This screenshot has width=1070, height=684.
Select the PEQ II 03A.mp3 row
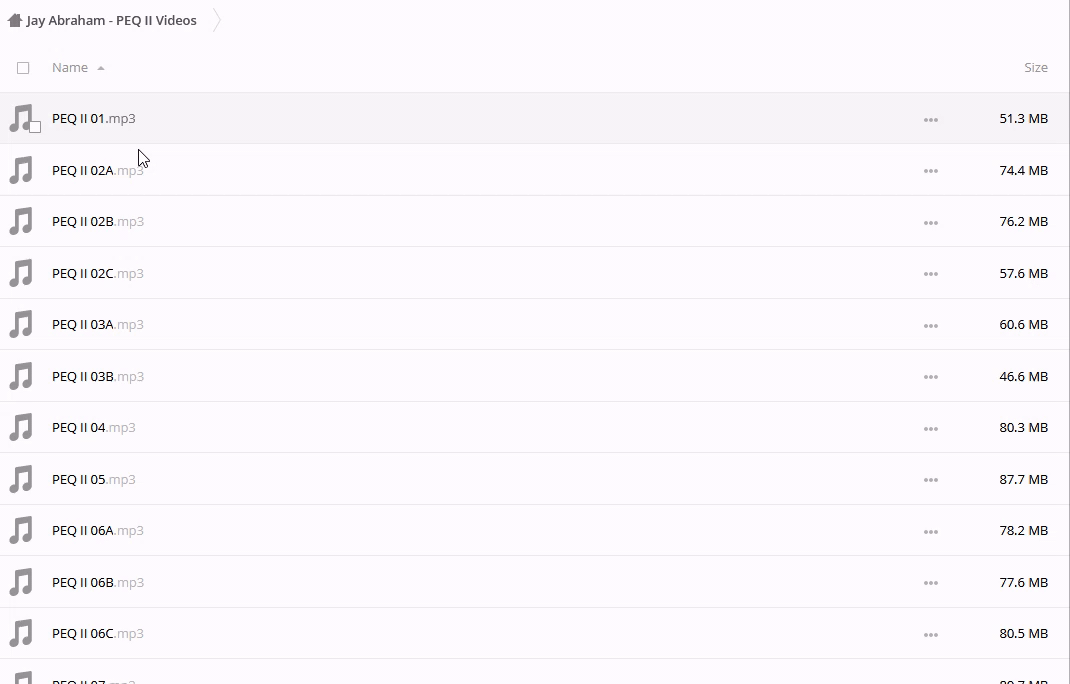(500, 325)
